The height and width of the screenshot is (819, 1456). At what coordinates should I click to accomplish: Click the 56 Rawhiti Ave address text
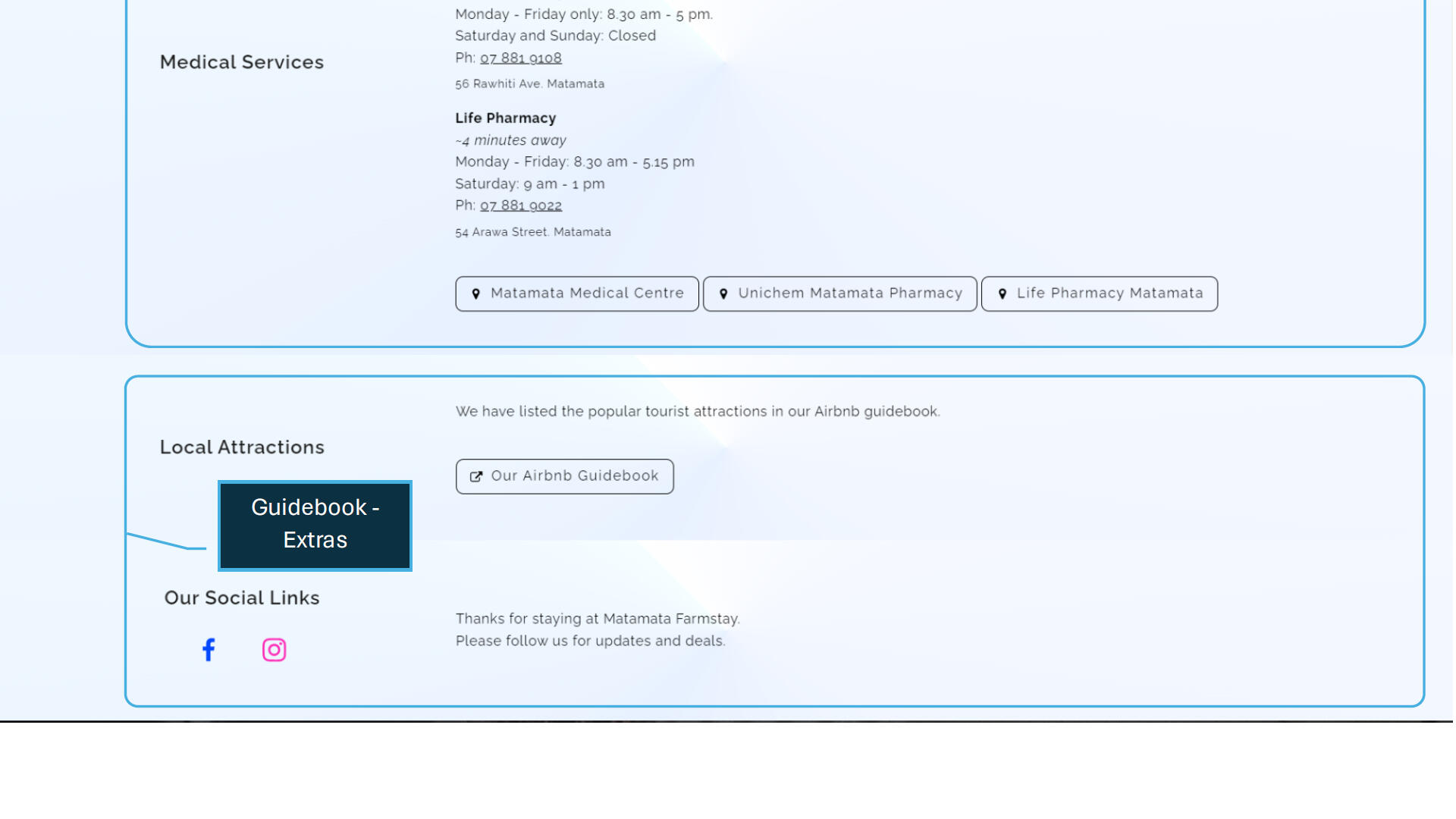coord(530,84)
